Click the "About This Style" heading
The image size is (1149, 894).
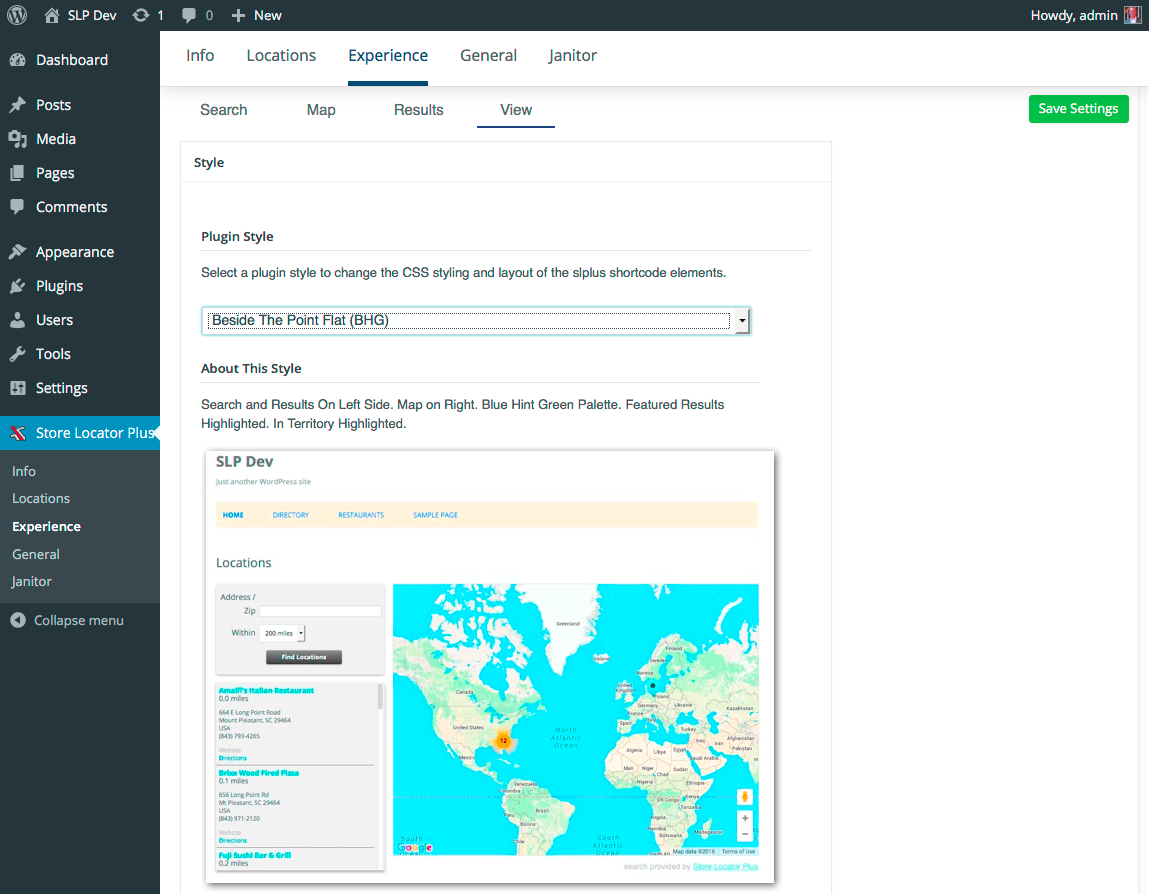[x=251, y=369]
